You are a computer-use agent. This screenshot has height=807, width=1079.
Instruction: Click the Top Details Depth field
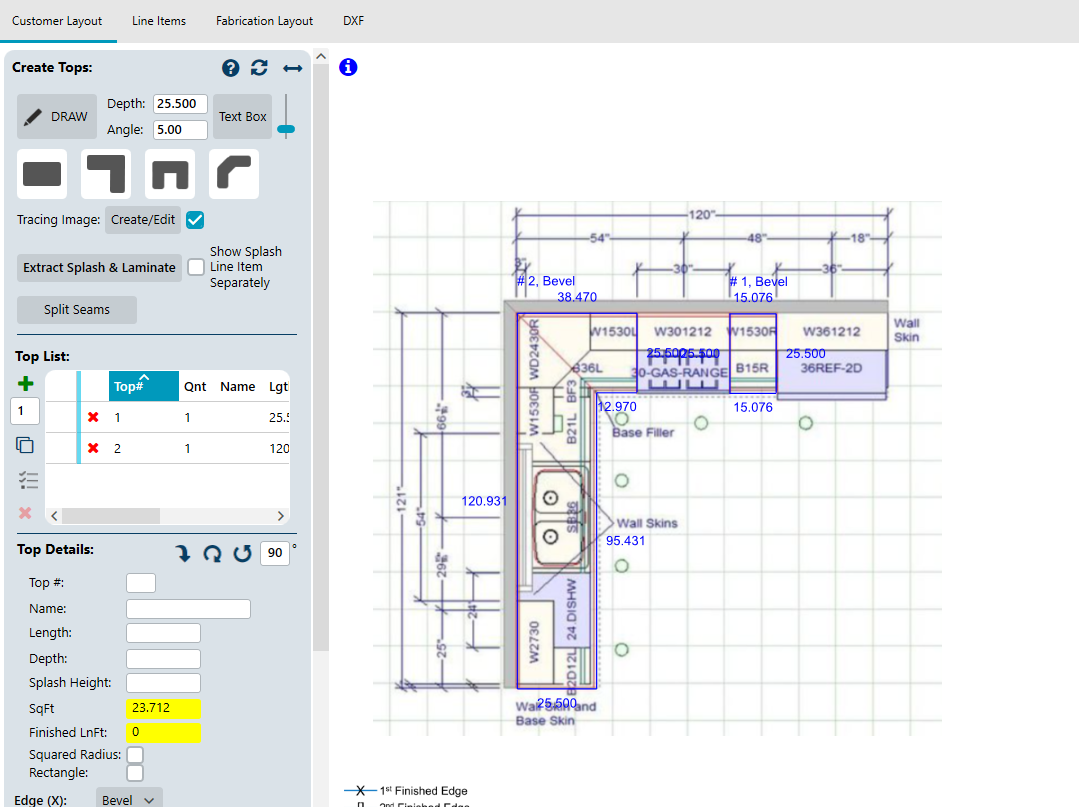coord(164,658)
